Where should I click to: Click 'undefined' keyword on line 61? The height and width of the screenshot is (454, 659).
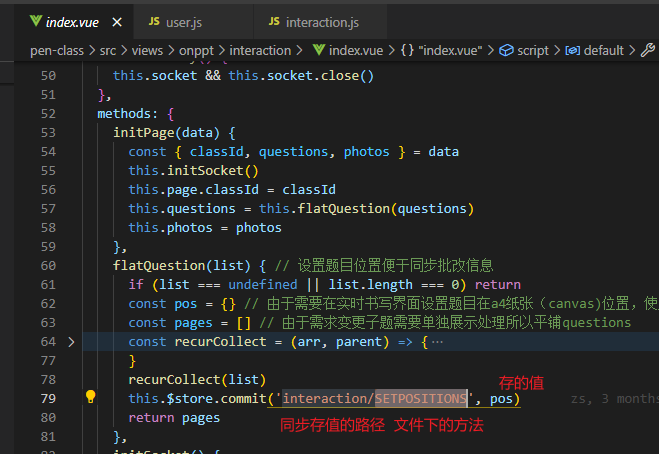pyautogui.click(x=263, y=285)
